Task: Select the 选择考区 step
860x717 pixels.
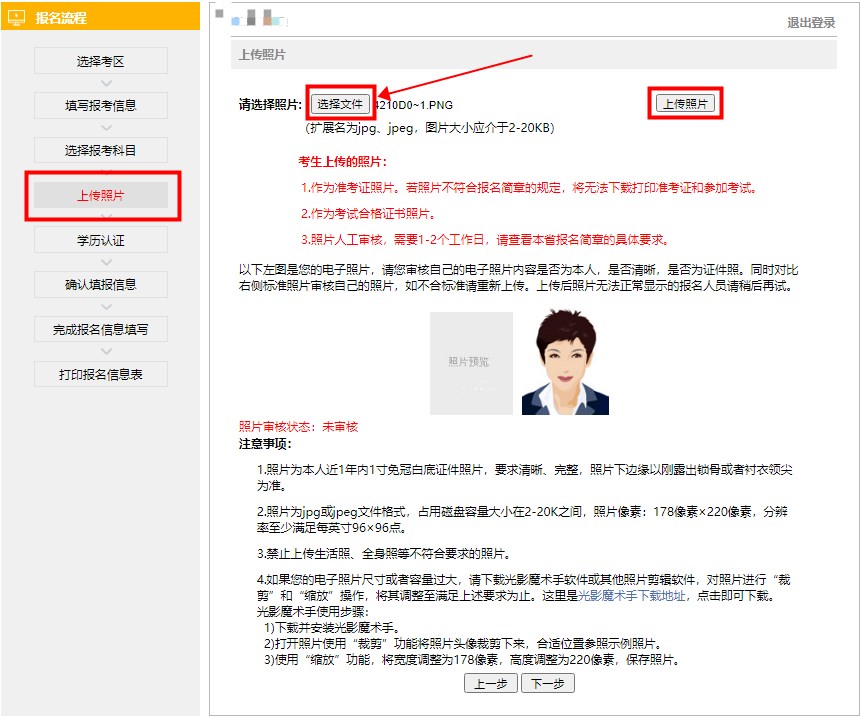Action: pos(101,61)
